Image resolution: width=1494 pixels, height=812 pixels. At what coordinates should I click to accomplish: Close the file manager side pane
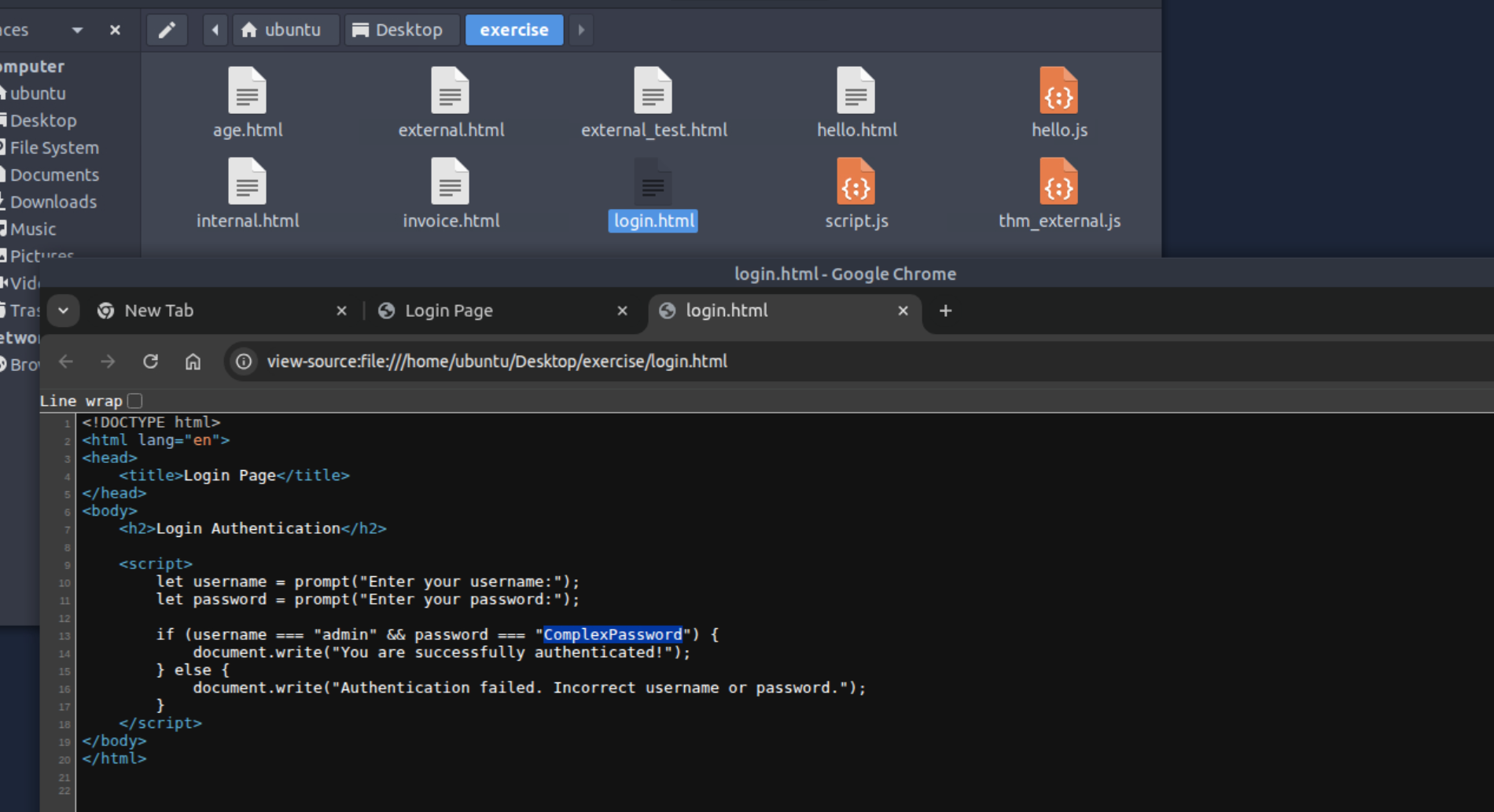coord(115,30)
